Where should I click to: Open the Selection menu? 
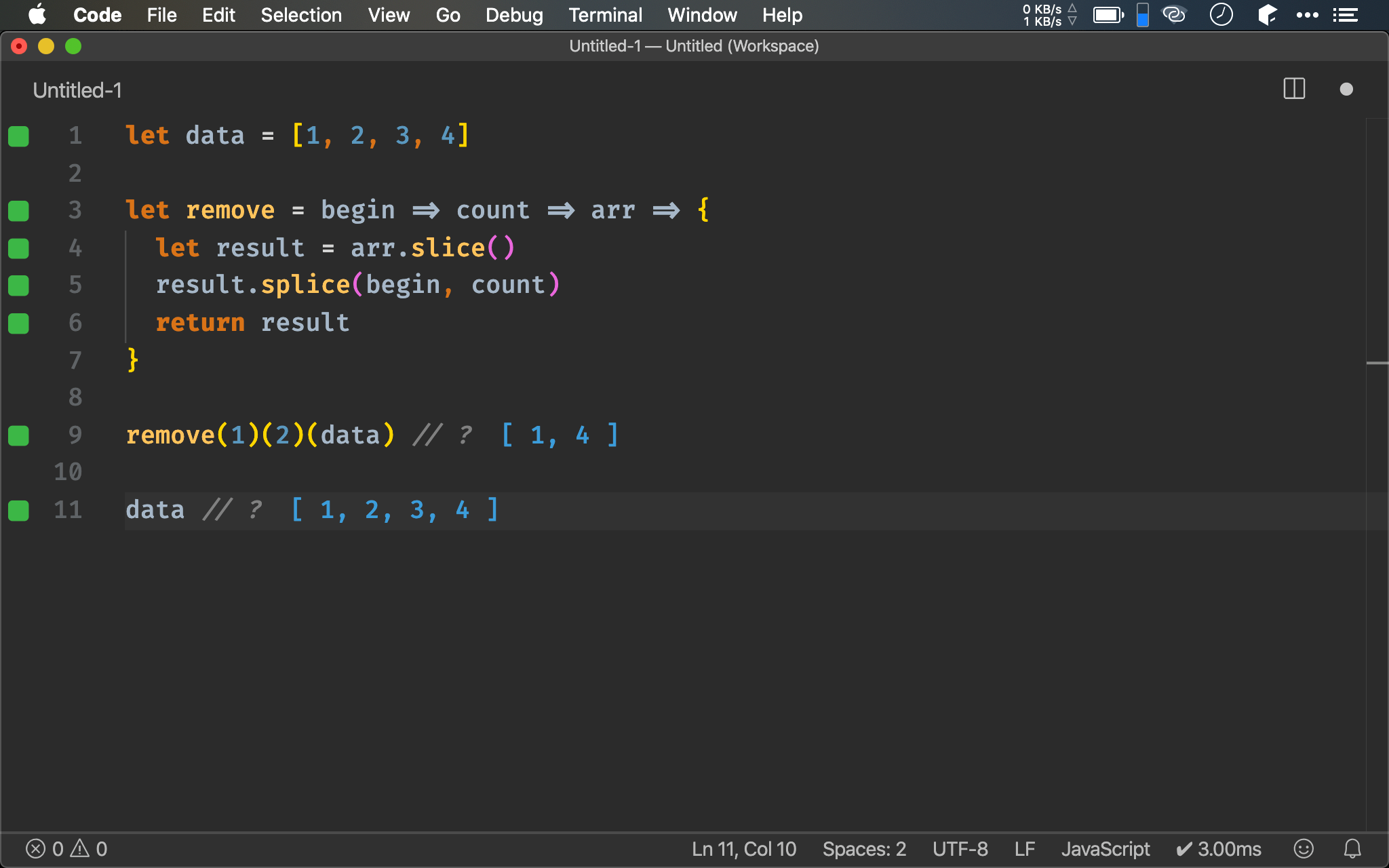click(301, 15)
